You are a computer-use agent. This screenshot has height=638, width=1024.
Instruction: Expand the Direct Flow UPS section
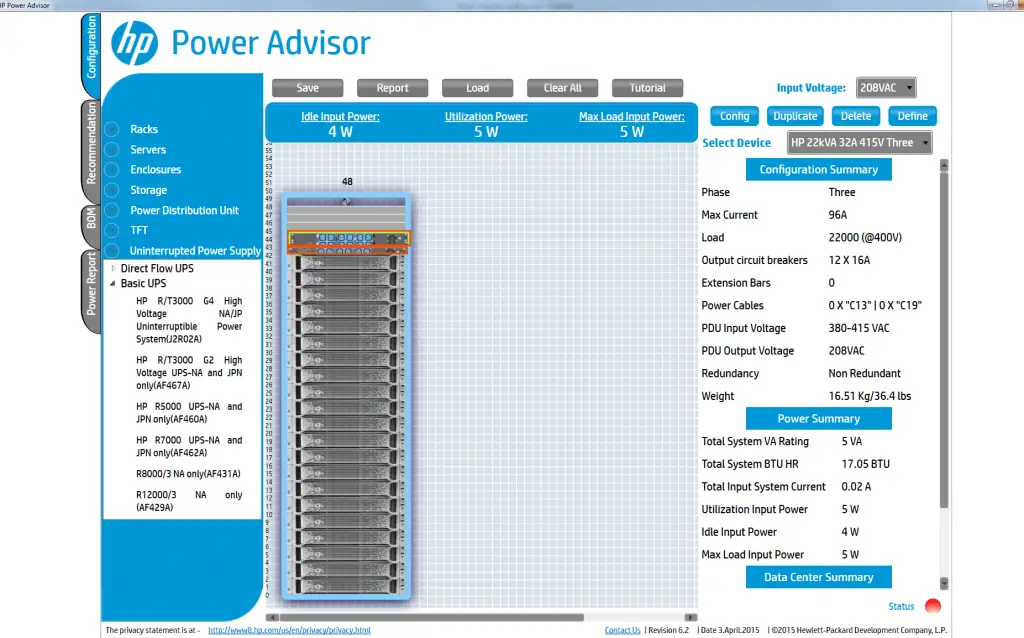point(112,268)
